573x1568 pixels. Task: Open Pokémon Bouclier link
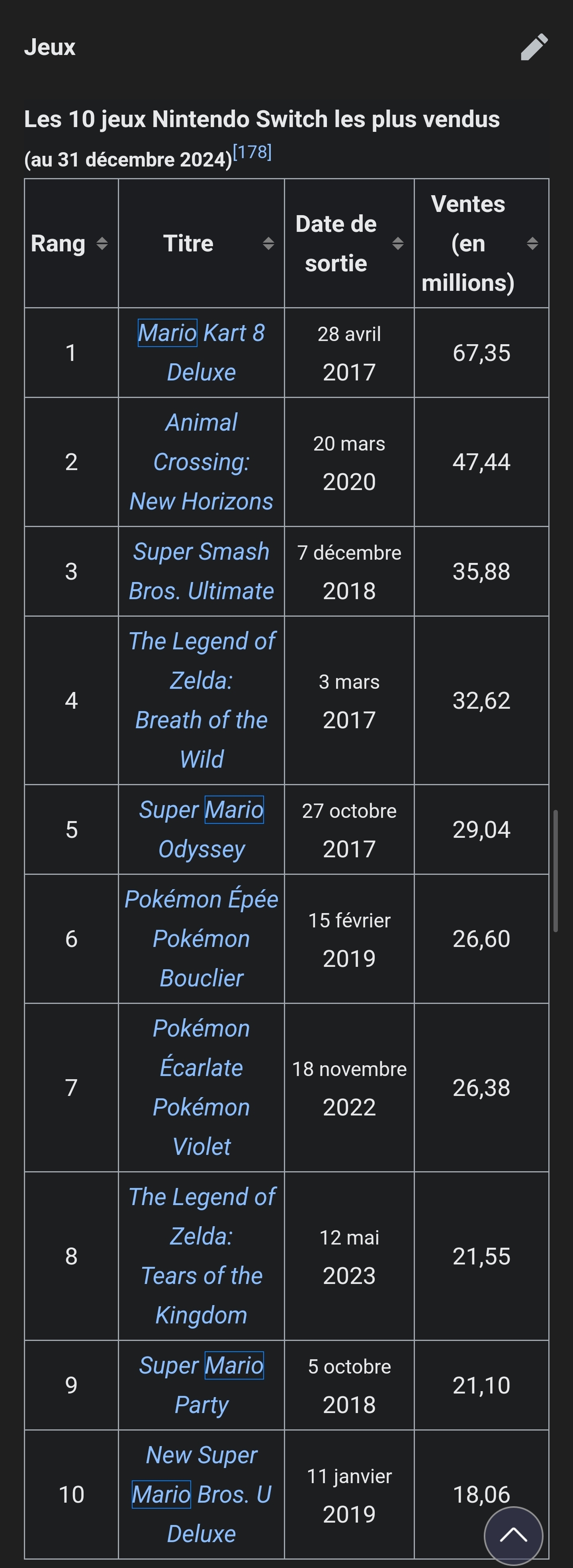(201, 958)
